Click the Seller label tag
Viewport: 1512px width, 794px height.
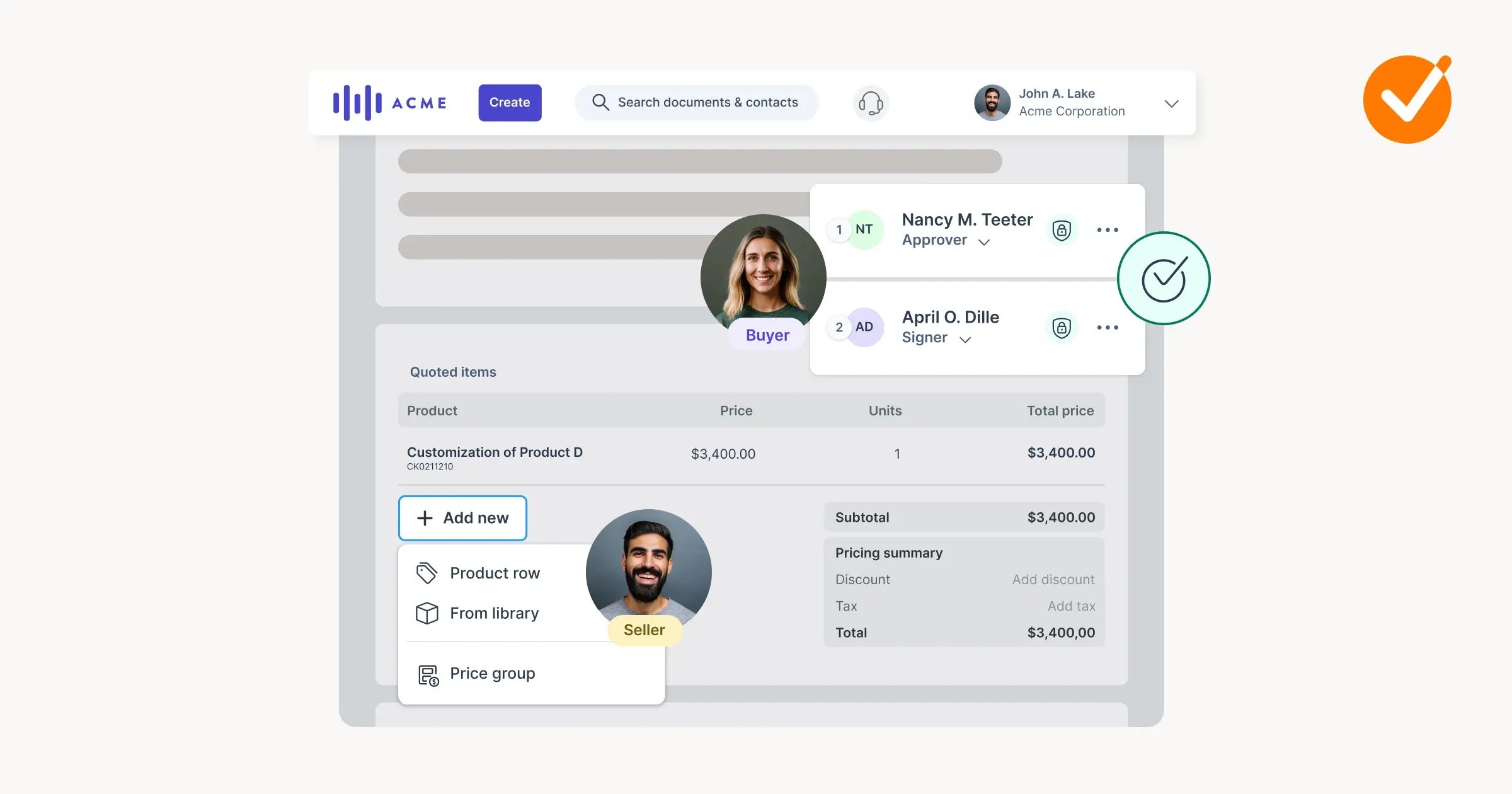point(644,630)
